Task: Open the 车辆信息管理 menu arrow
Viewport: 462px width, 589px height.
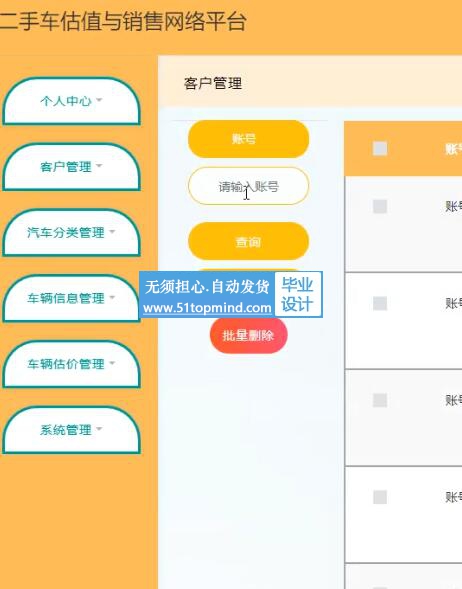Action: tap(112, 298)
